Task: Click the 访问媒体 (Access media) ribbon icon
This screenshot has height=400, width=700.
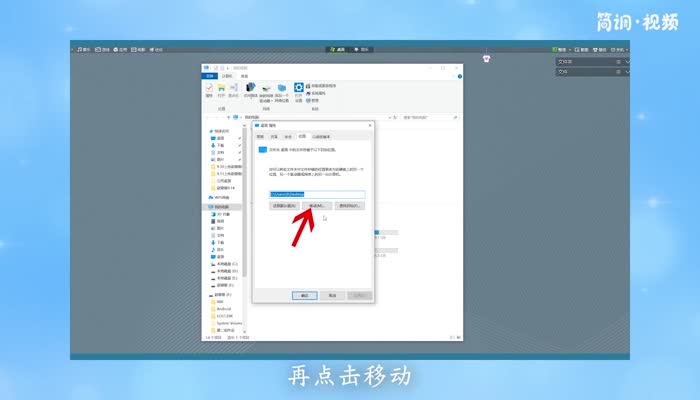Action: click(x=251, y=90)
